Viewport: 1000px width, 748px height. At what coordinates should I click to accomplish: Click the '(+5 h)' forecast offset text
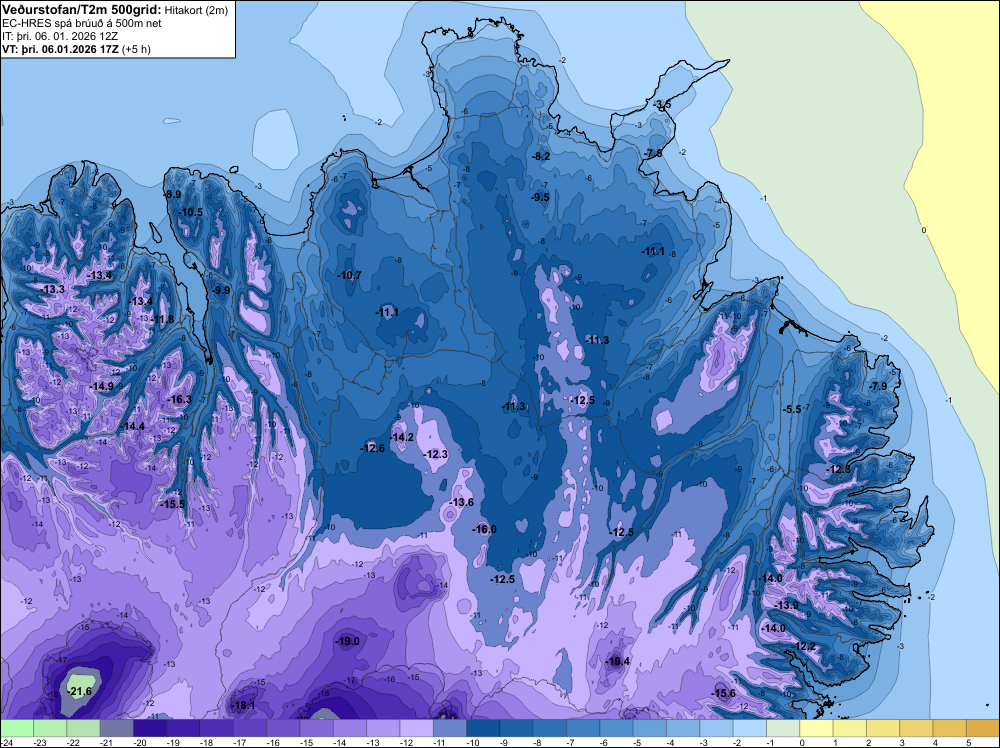pyautogui.click(x=136, y=49)
